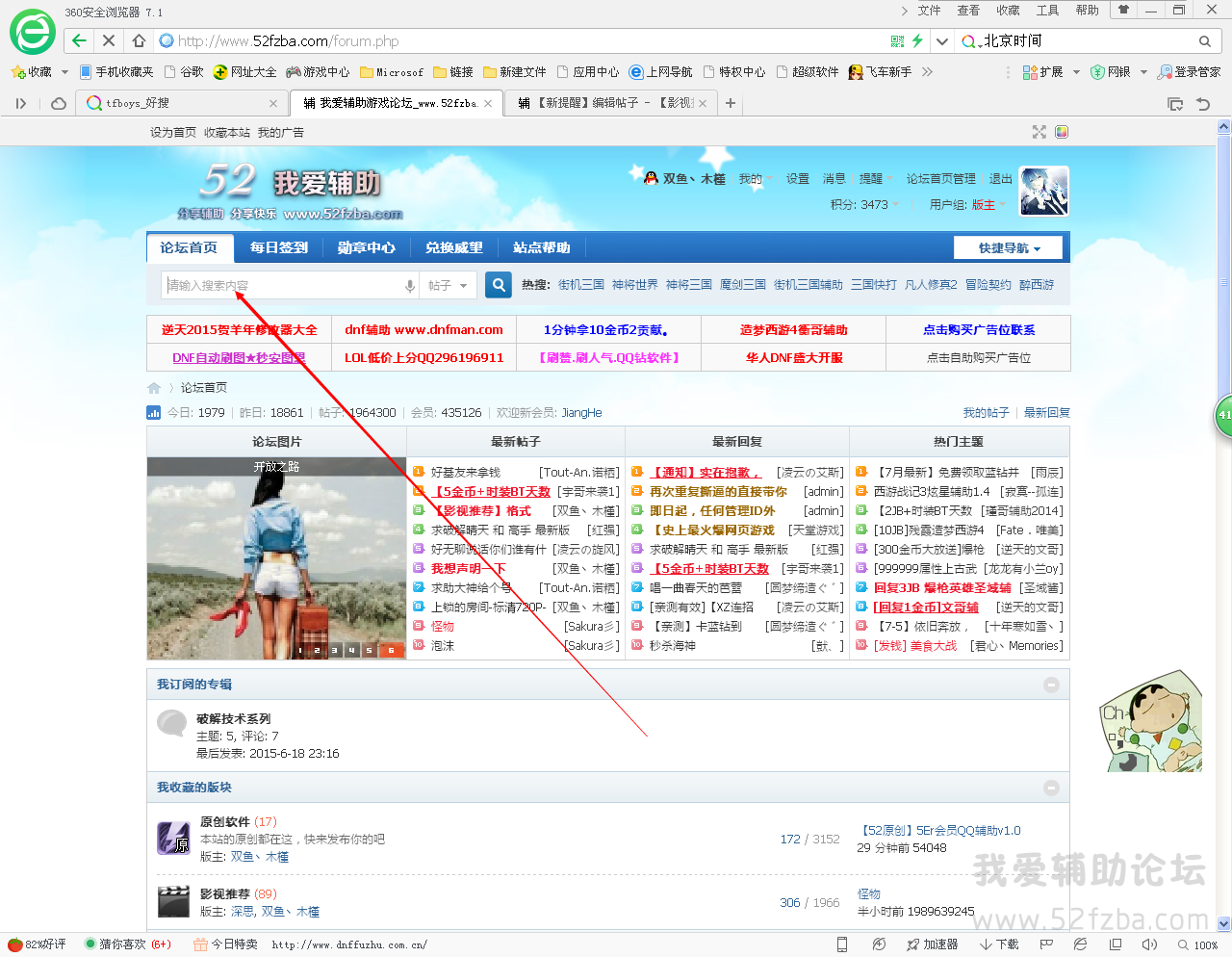Close the 我爱辅助游戏论坛 tab
1232x957 pixels.
coord(488,103)
